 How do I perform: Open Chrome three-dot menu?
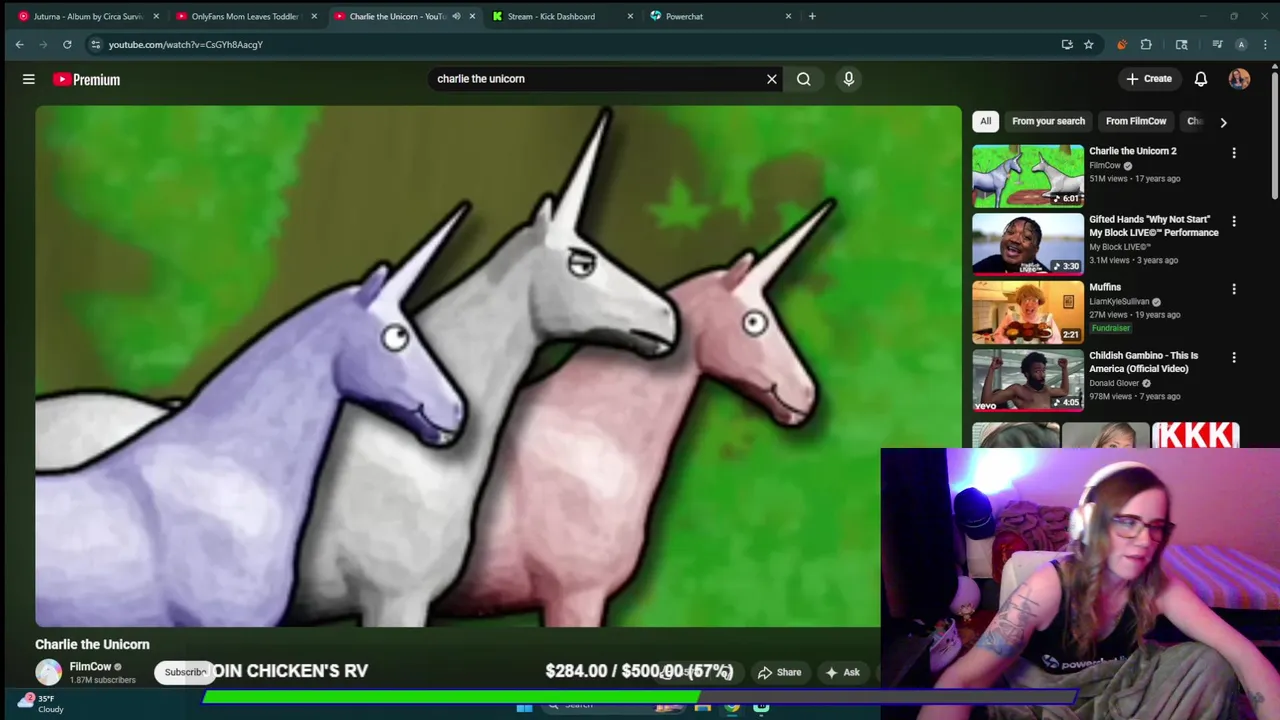(x=1265, y=44)
